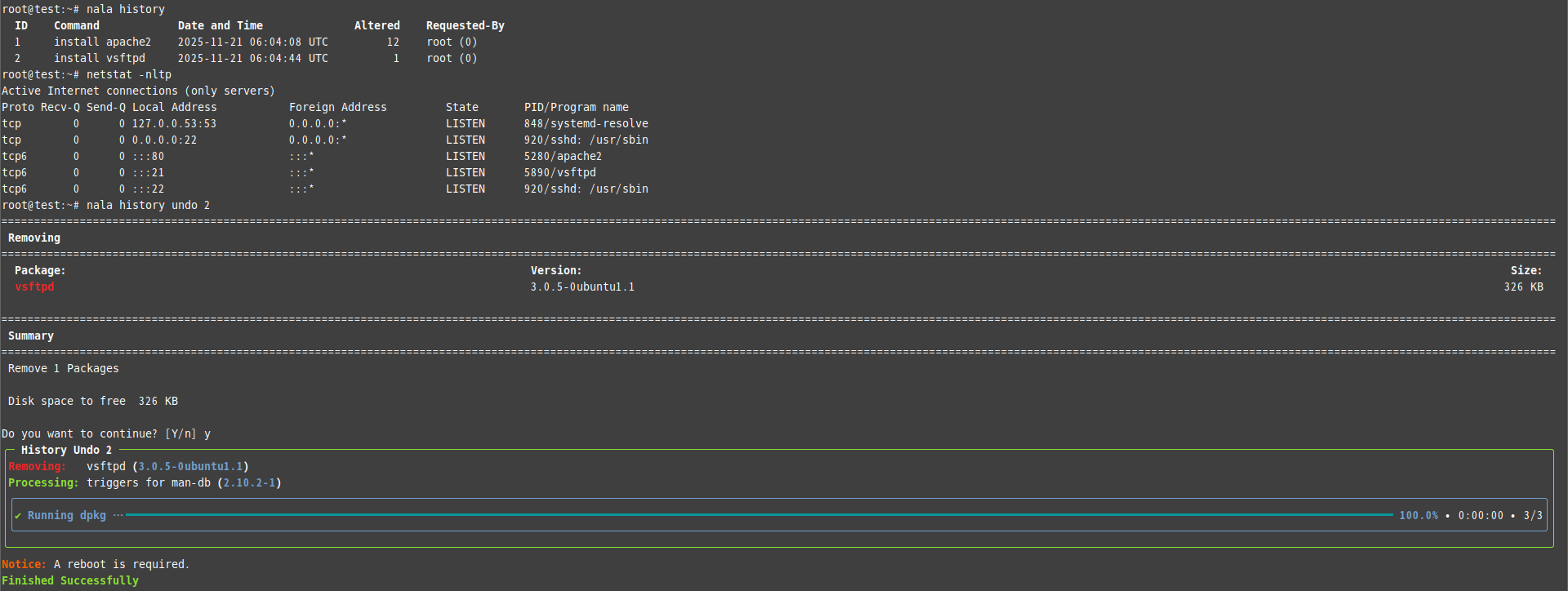
Task: Click the dpkg progress bar line
Action: [x=759, y=515]
